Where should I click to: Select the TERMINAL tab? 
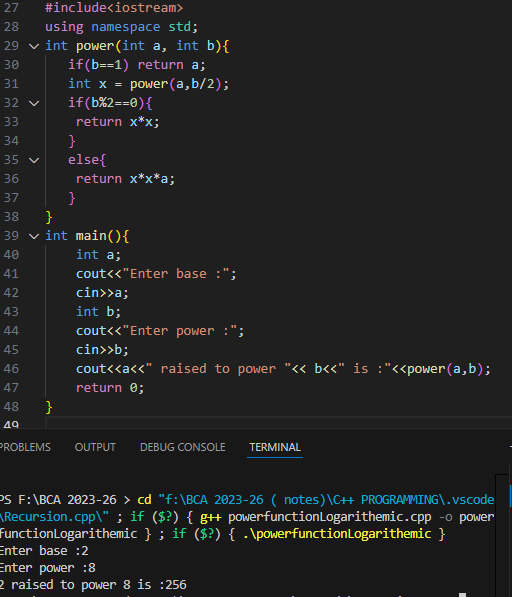[275, 447]
